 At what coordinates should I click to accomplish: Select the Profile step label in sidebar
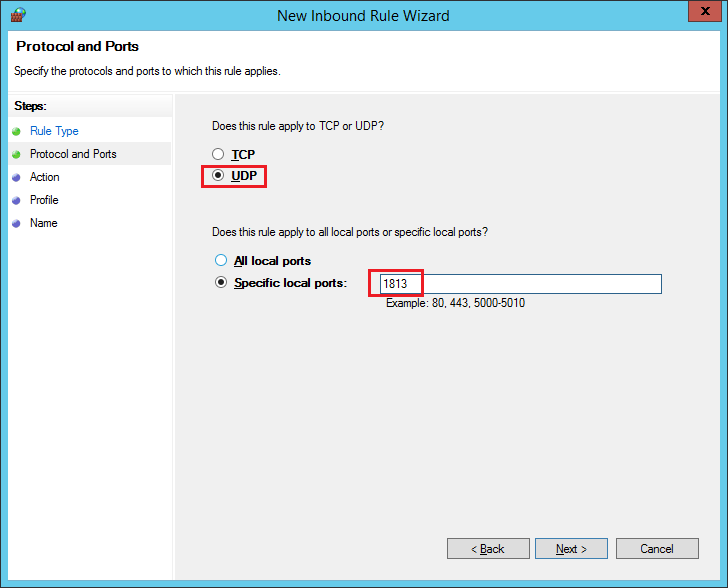[44, 200]
